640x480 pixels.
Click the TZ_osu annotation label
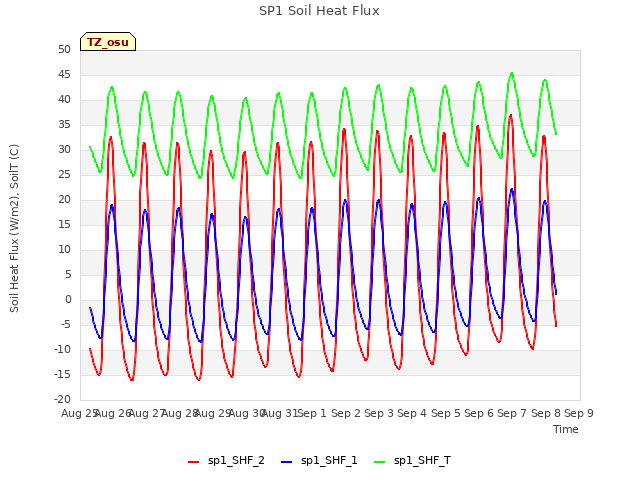108,42
